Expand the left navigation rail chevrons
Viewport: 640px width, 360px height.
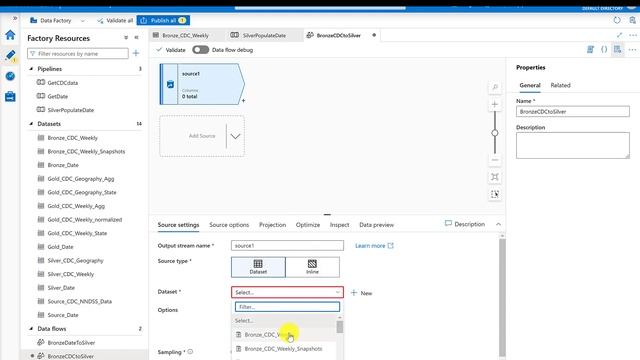[15, 18]
